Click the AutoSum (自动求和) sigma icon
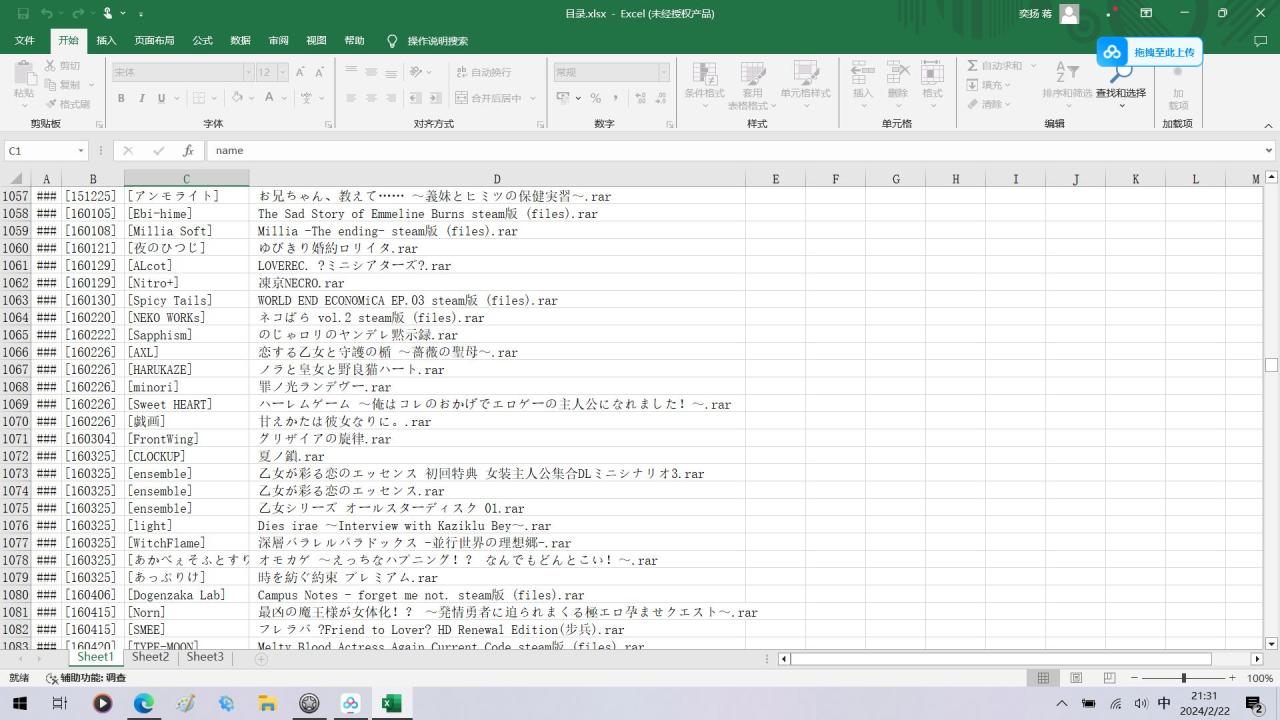This screenshot has height=720, width=1280. tap(972, 66)
